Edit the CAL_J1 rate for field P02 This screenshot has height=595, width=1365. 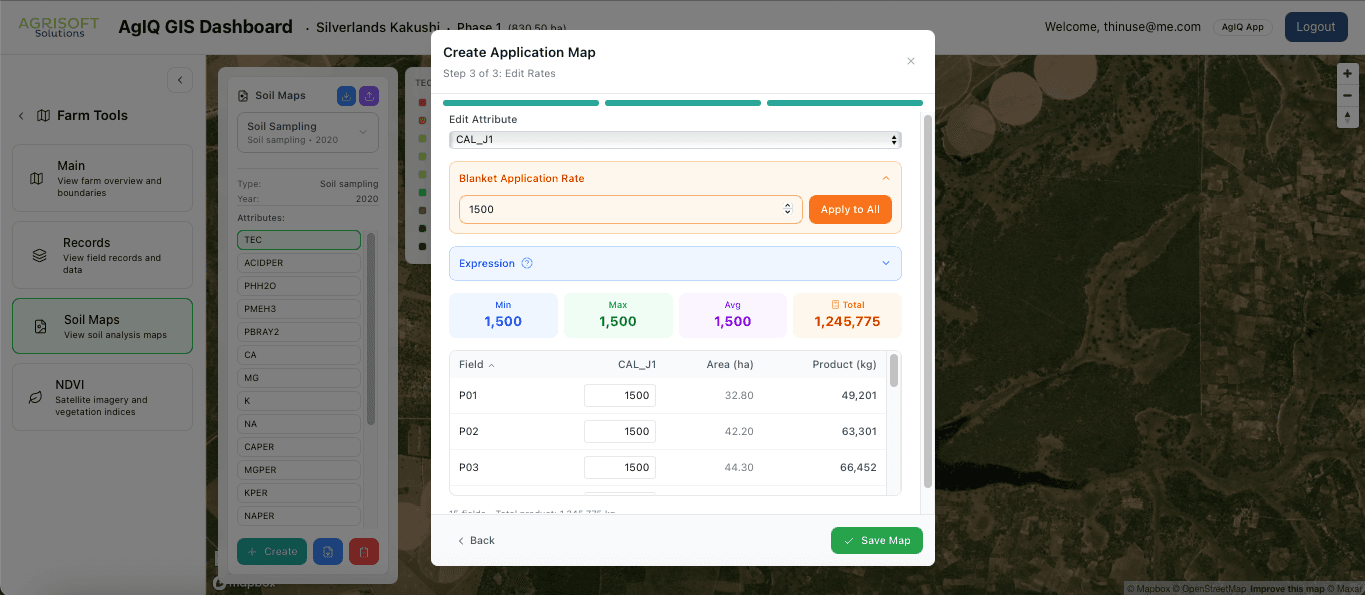pos(619,431)
